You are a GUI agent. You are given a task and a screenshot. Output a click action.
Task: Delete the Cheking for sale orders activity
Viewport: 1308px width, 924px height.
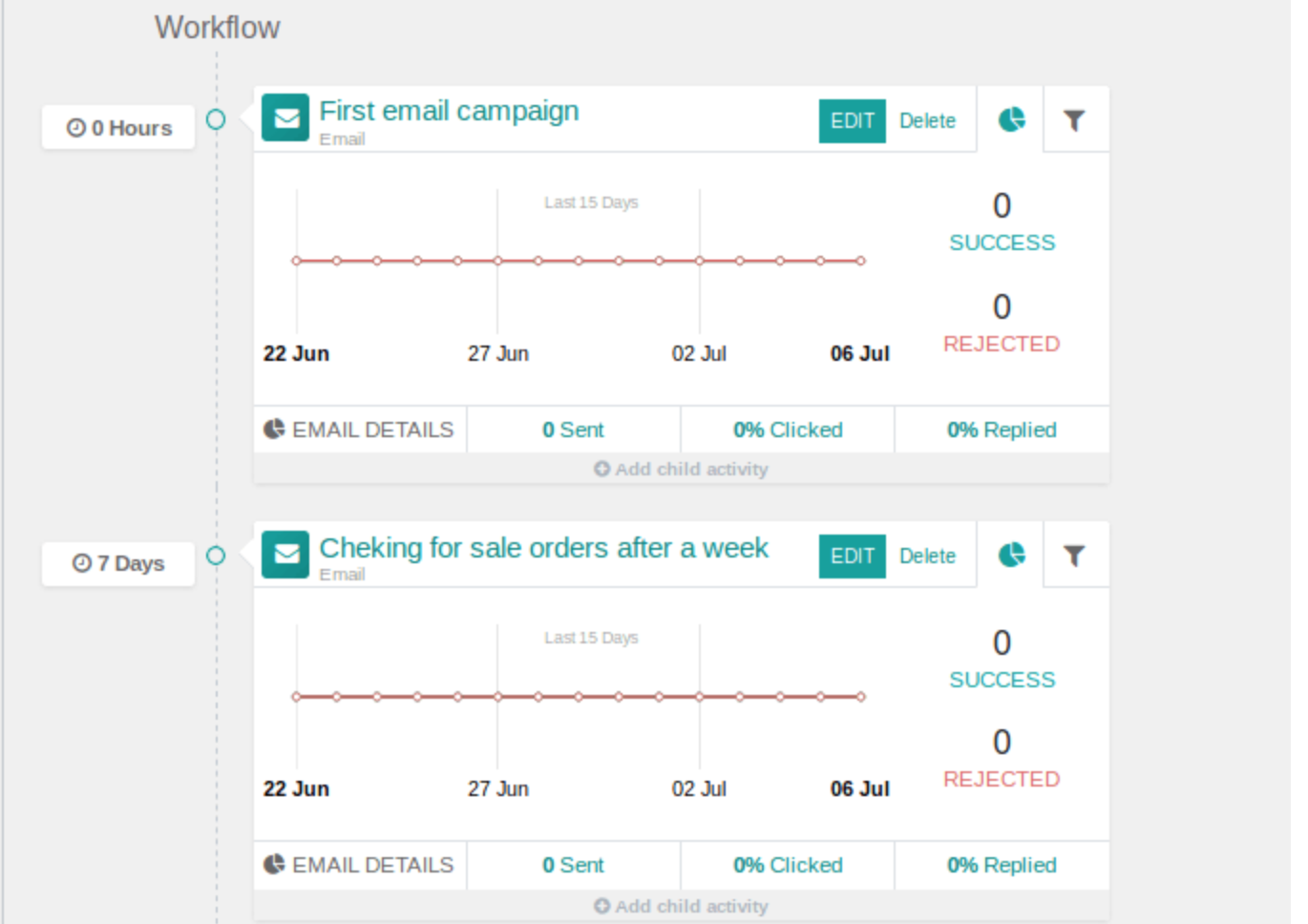pyautogui.click(x=927, y=556)
